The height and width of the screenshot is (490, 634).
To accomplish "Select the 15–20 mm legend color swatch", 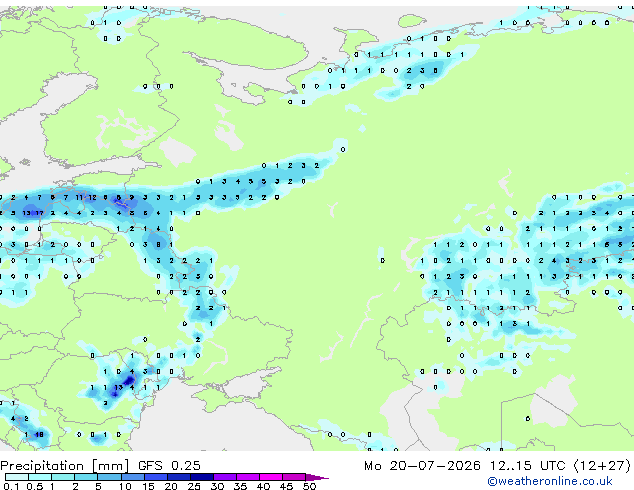I will [x=156, y=477].
